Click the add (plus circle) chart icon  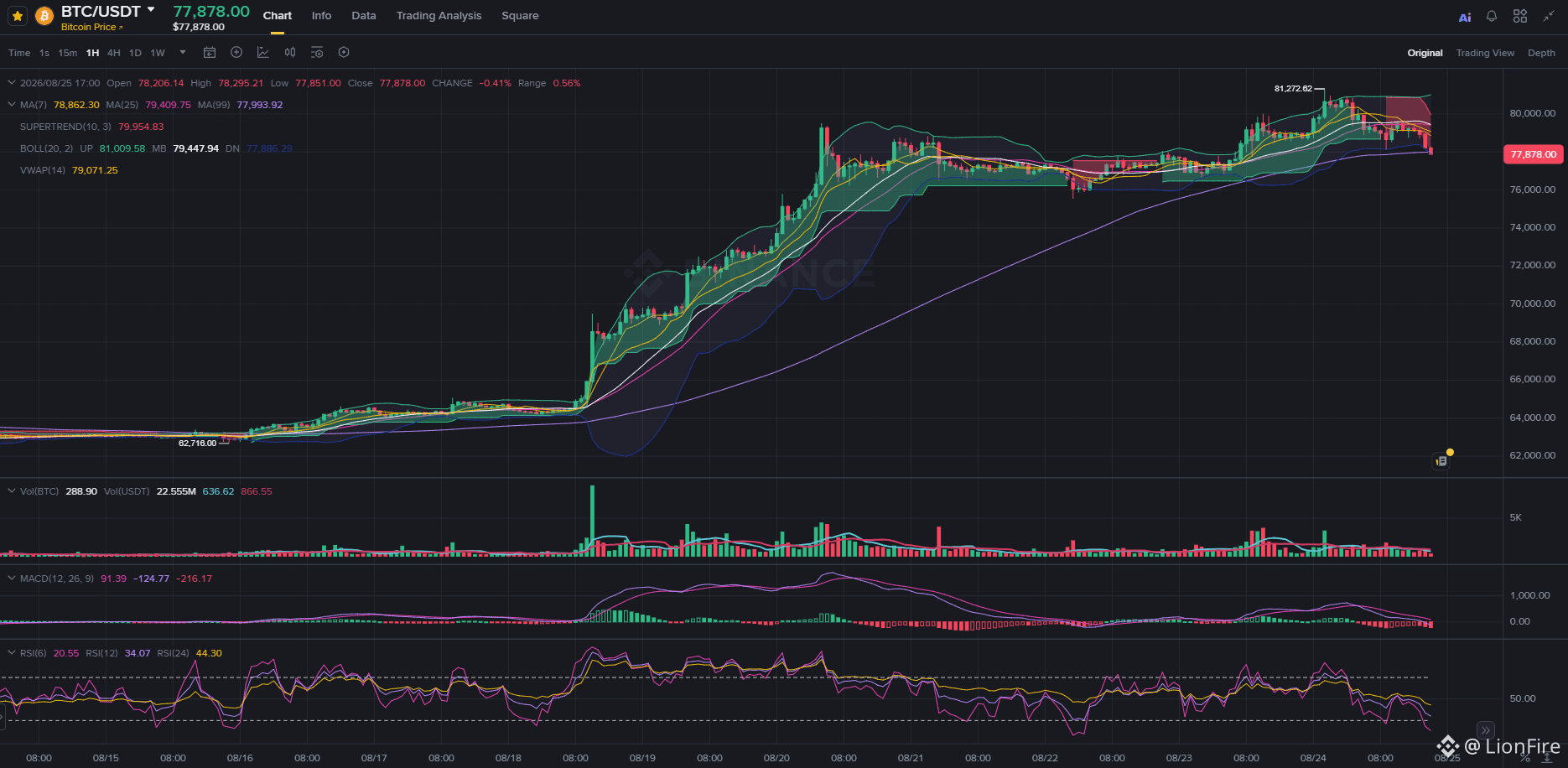tap(236, 53)
